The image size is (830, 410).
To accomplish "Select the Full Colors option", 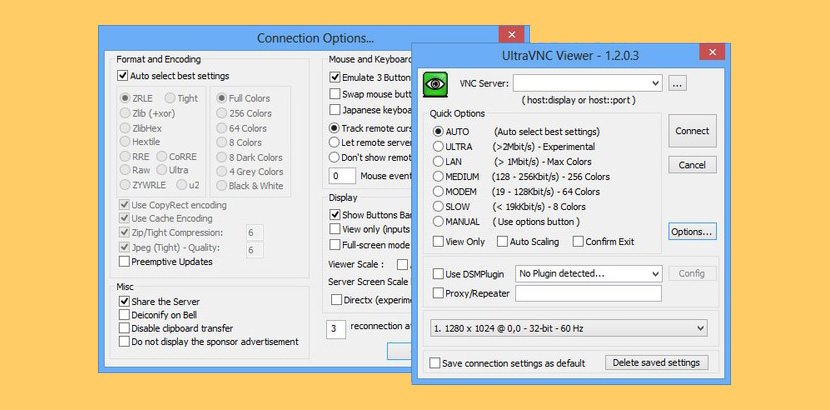I will [x=221, y=98].
